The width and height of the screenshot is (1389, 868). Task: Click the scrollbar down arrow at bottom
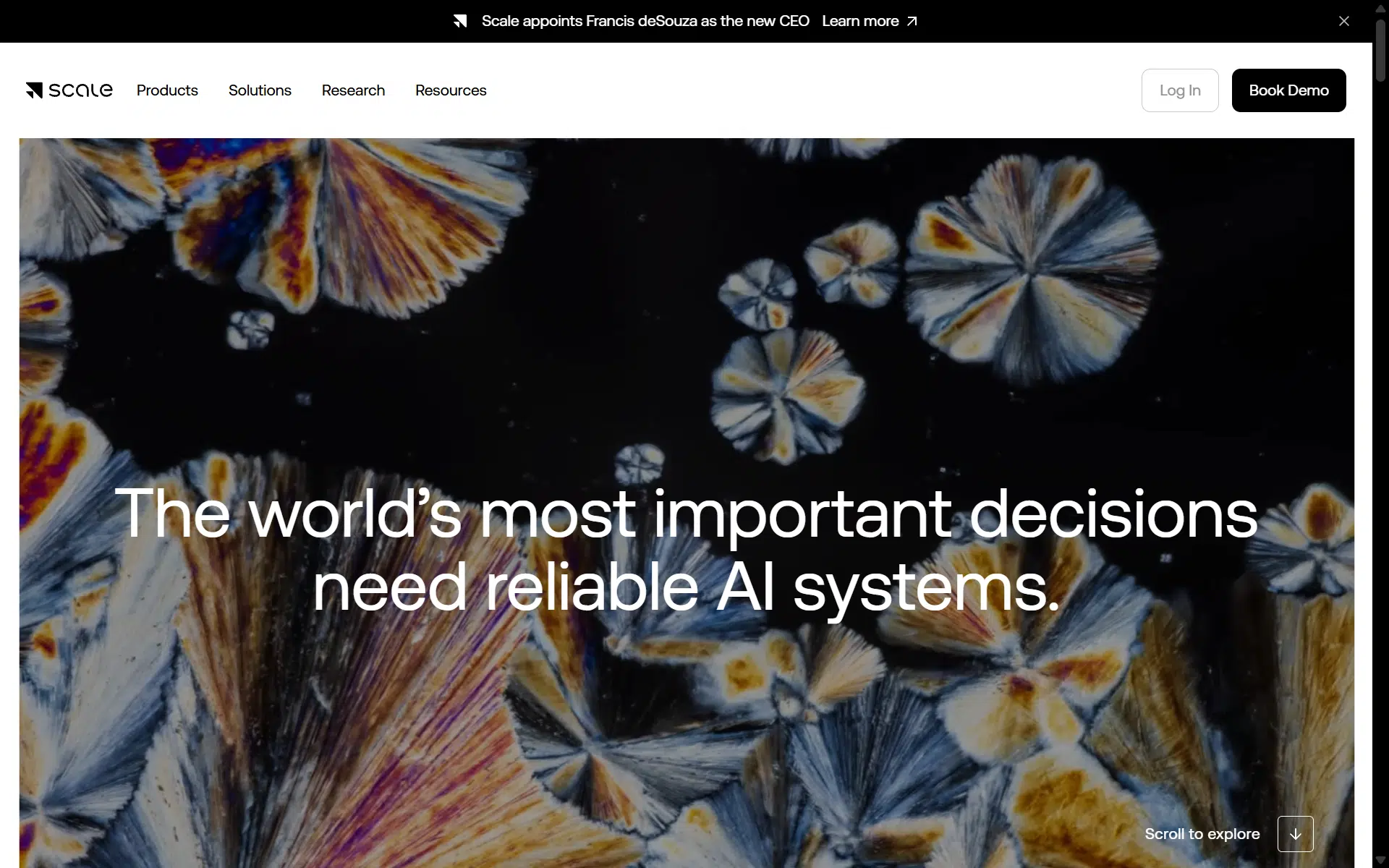(x=1380, y=860)
